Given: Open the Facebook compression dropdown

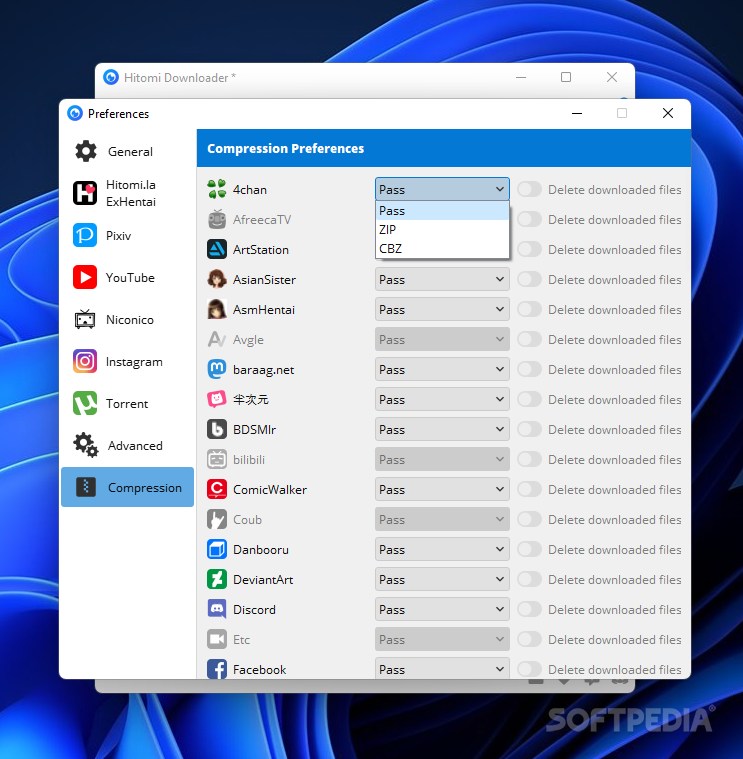Looking at the screenshot, I should [442, 669].
